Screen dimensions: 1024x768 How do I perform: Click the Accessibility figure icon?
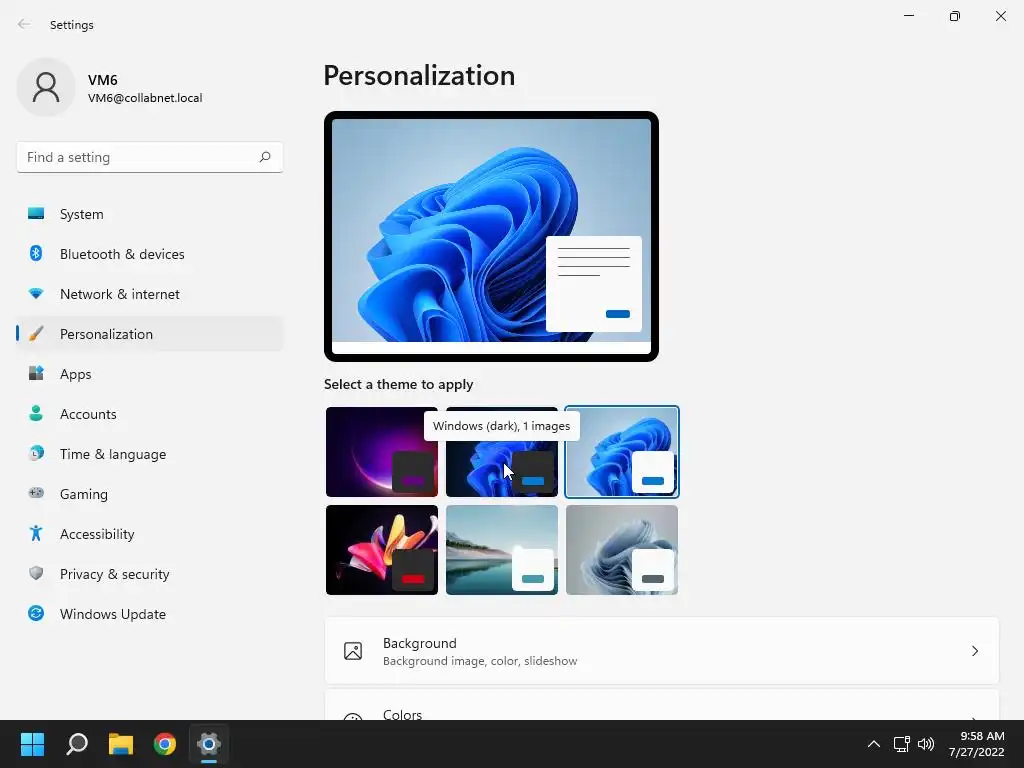coord(36,534)
